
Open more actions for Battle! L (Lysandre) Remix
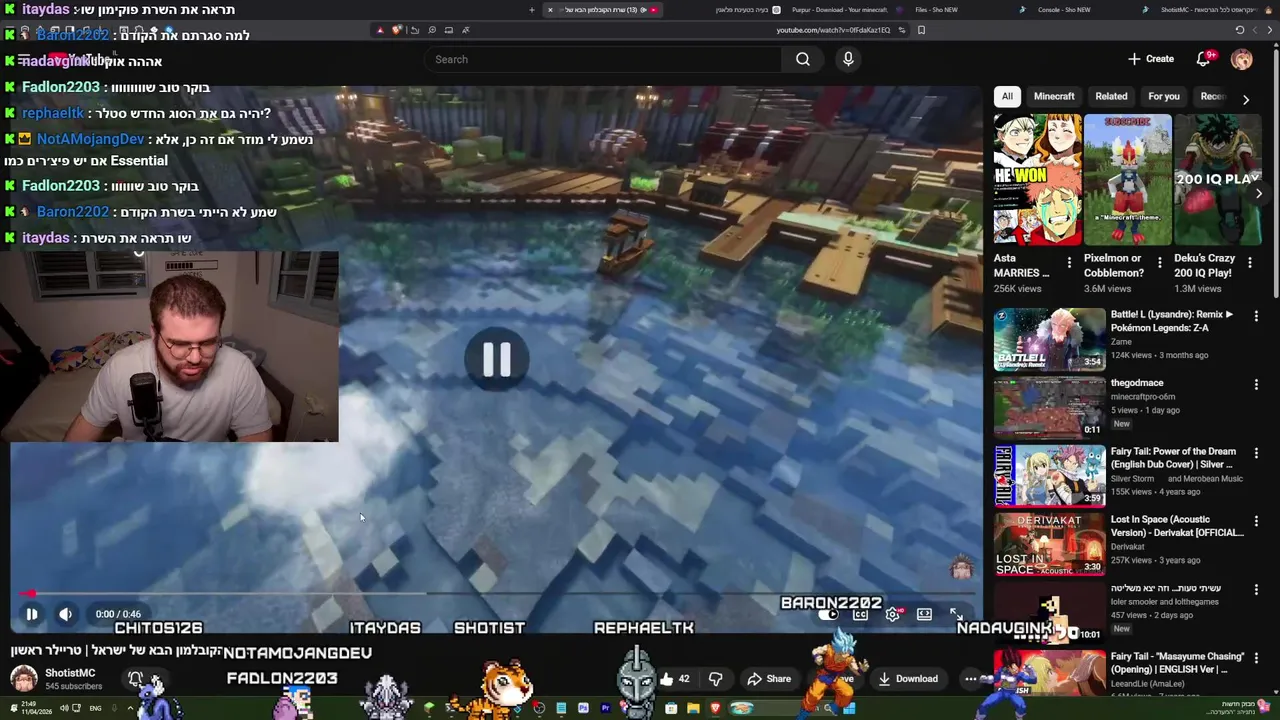[1256, 315]
